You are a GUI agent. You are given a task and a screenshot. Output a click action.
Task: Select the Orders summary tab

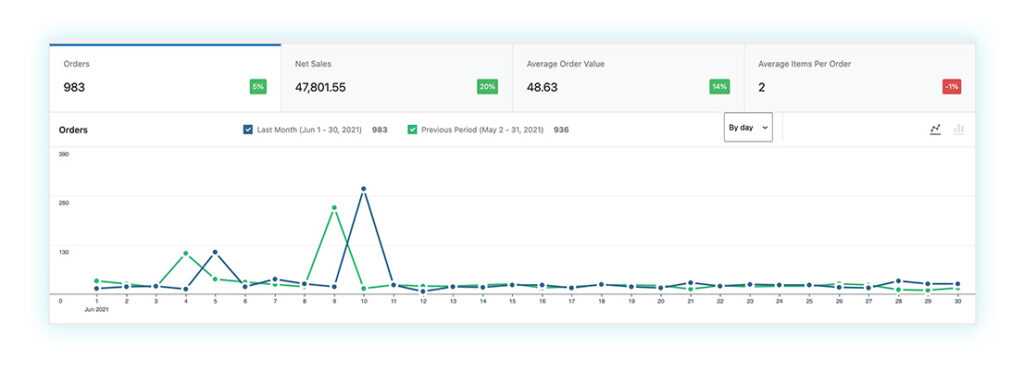point(165,78)
